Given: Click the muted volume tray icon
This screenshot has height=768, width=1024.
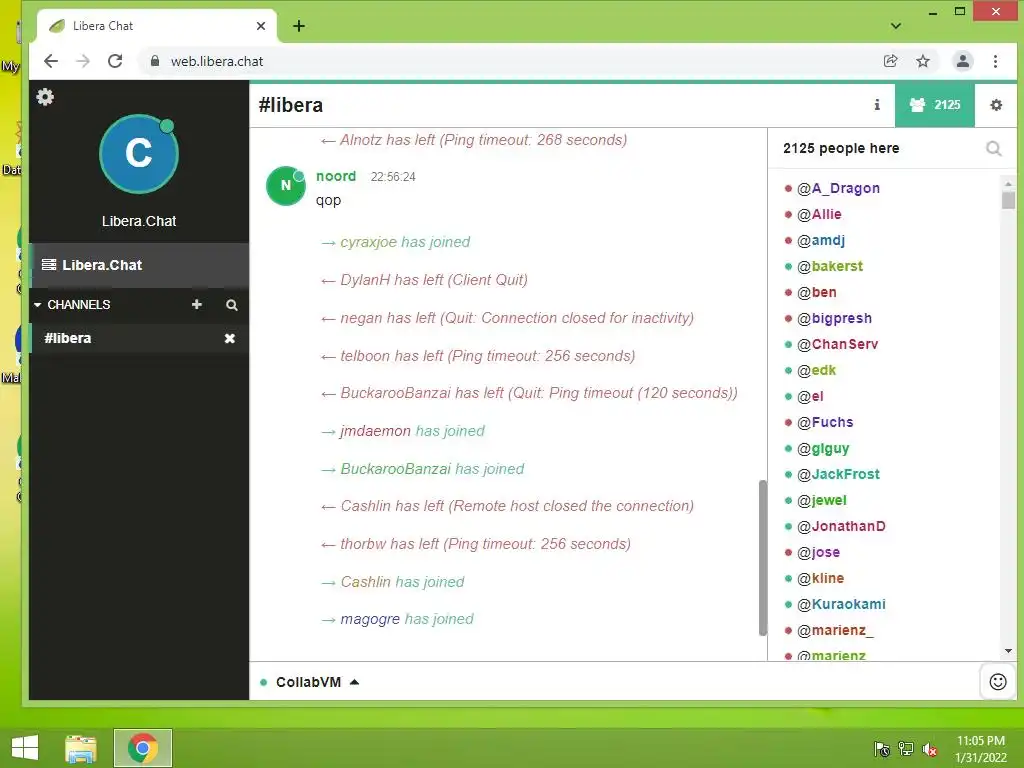Looking at the screenshot, I should click(930, 749).
